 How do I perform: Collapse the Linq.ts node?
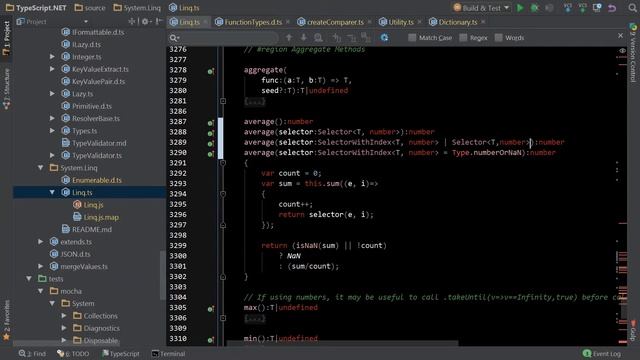[52, 192]
